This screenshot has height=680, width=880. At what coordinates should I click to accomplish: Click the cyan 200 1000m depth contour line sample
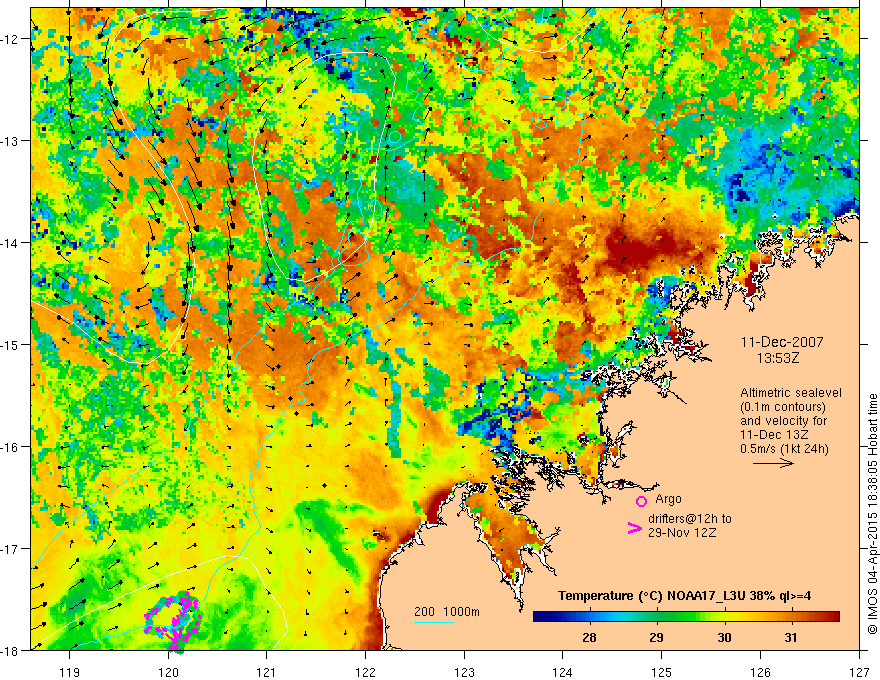pyautogui.click(x=434, y=622)
